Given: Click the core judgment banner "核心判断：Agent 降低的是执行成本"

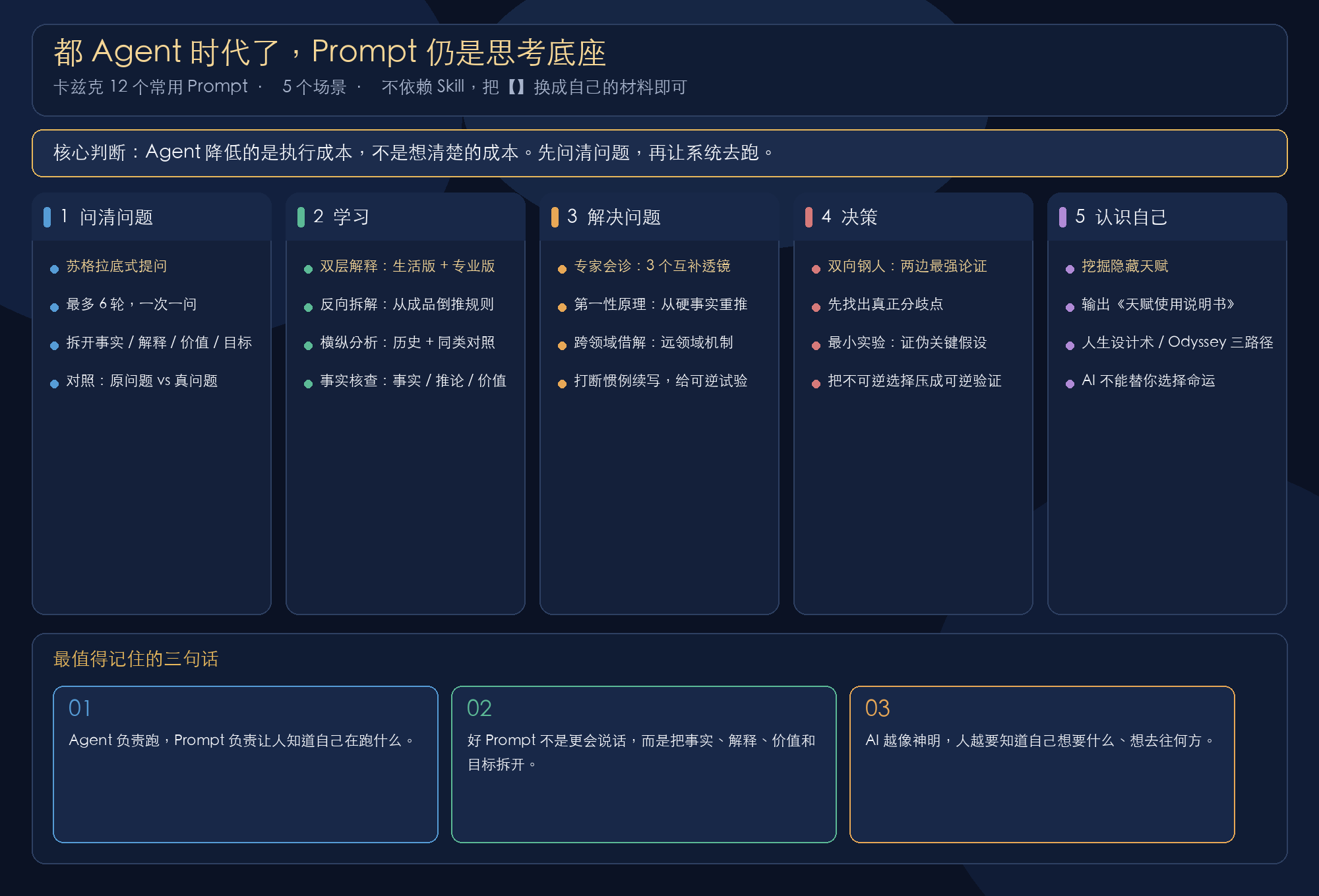Looking at the screenshot, I should point(659,153).
